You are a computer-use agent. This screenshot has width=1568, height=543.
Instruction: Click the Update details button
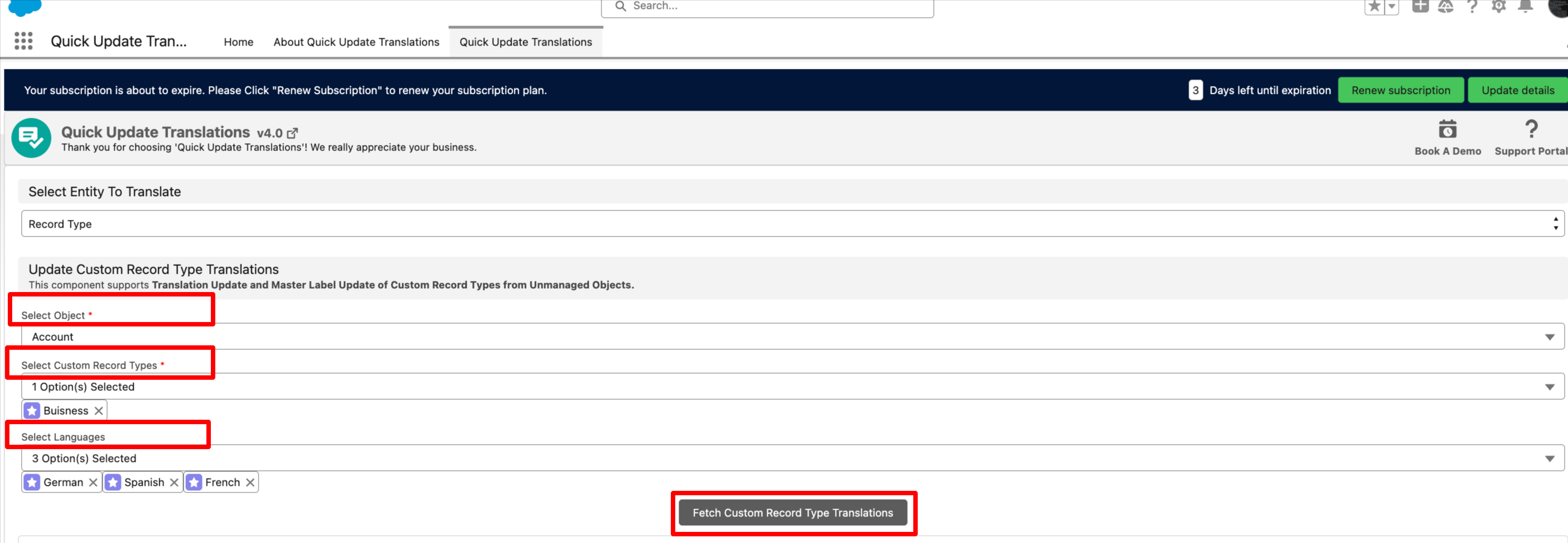pyautogui.click(x=1518, y=90)
